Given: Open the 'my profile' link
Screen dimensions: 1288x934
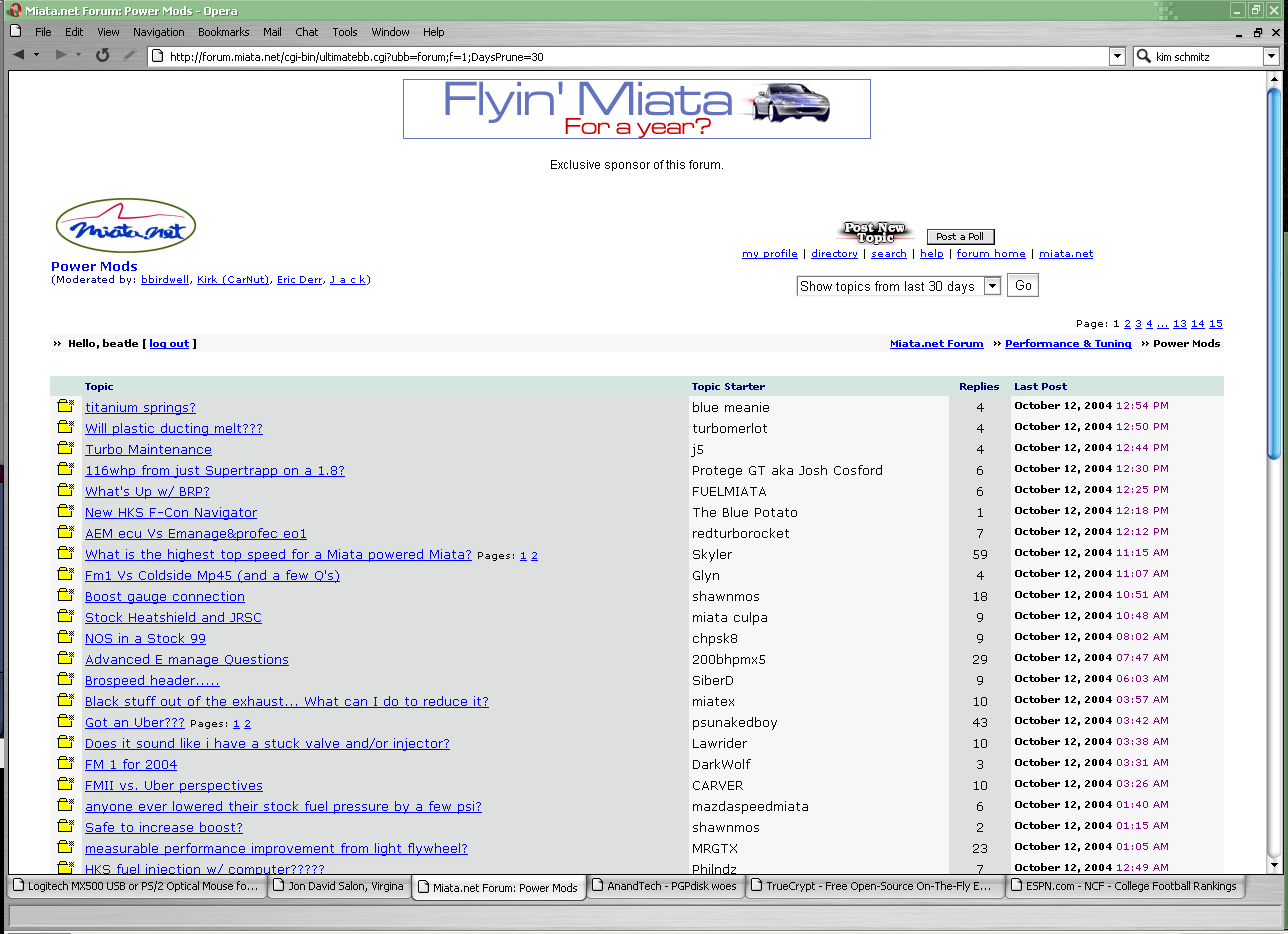Looking at the screenshot, I should pos(769,254).
